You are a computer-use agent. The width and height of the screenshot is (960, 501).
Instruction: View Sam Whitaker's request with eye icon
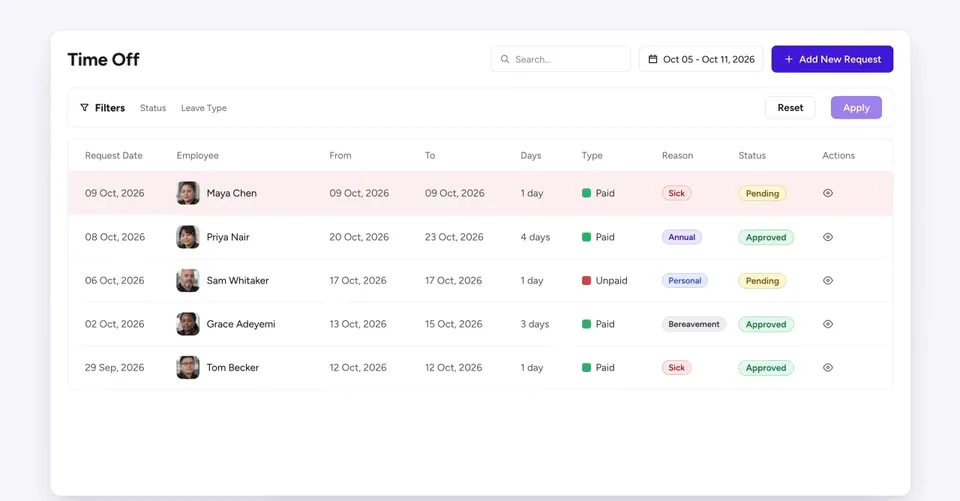click(828, 281)
